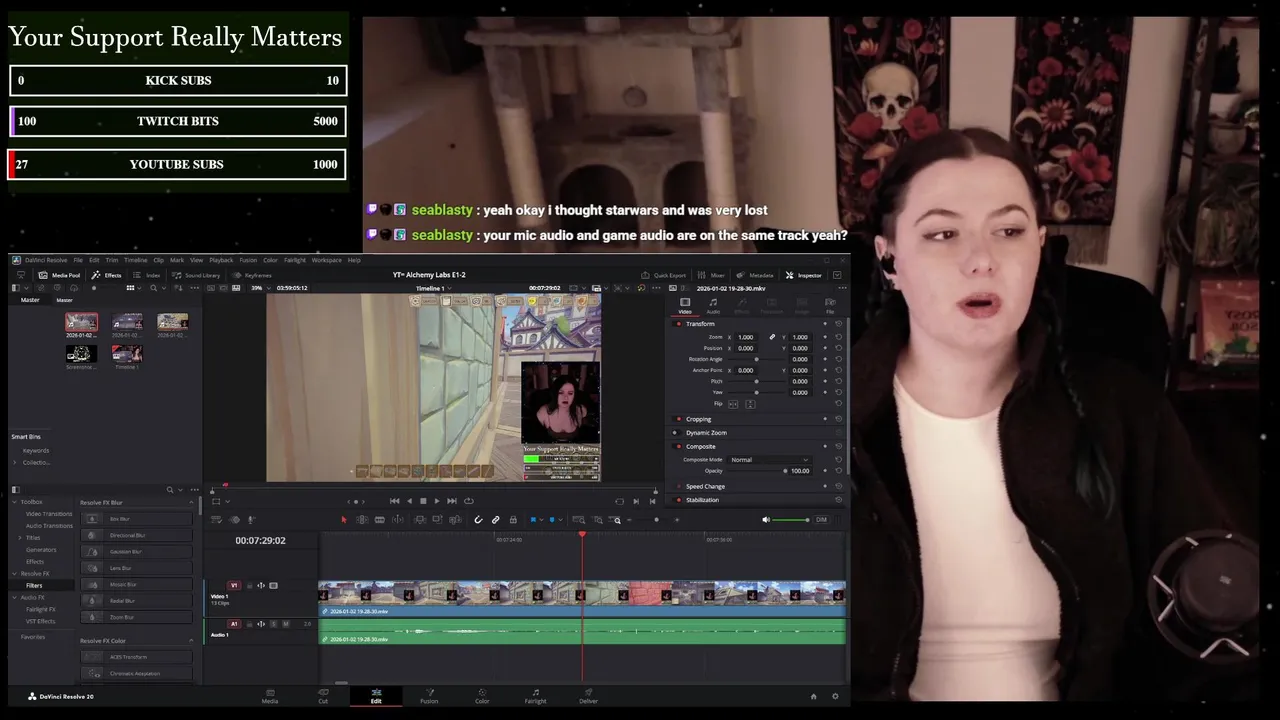The image size is (1280, 720).
Task: Open project settings gear in bottom right
Action: click(835, 696)
